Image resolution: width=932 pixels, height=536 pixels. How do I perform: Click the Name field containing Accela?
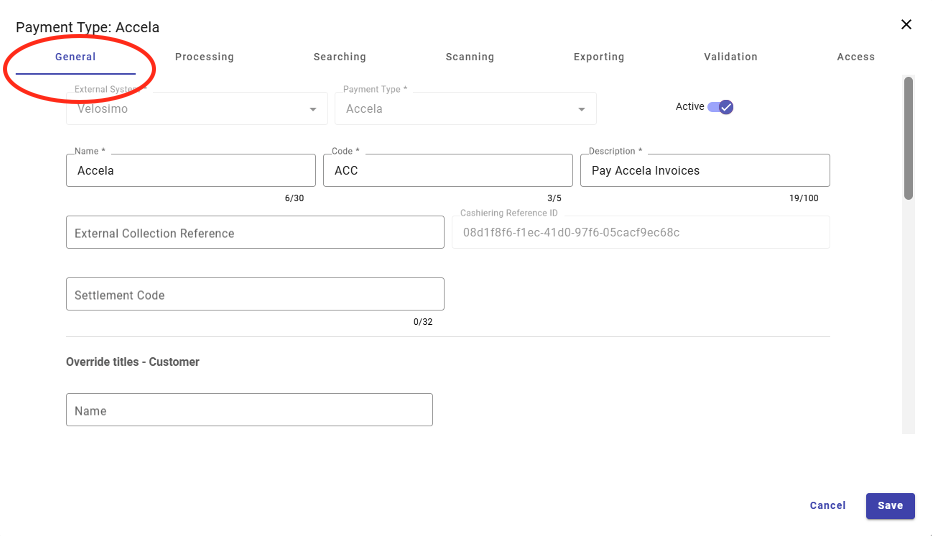pos(191,171)
